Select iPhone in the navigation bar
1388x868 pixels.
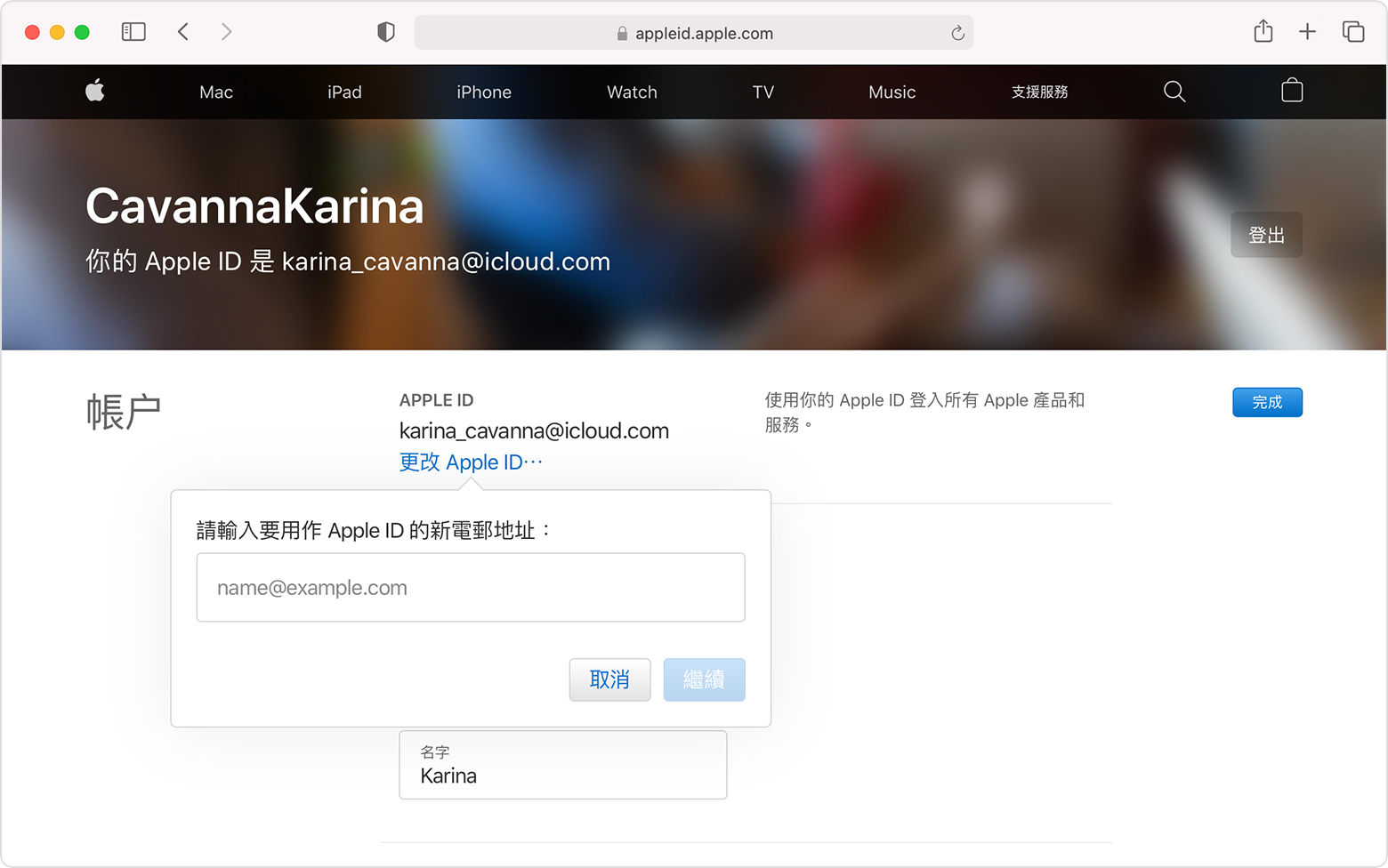pos(483,92)
